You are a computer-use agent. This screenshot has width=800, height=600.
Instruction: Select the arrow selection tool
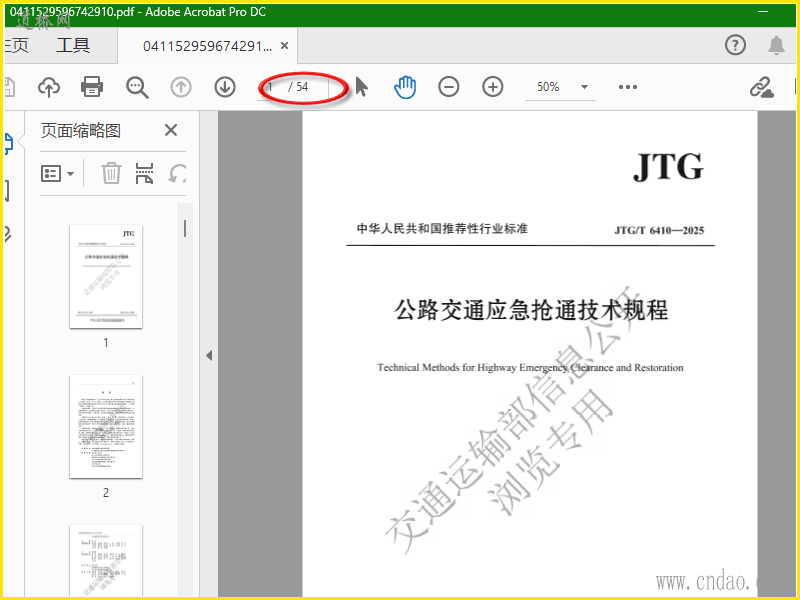(361, 87)
